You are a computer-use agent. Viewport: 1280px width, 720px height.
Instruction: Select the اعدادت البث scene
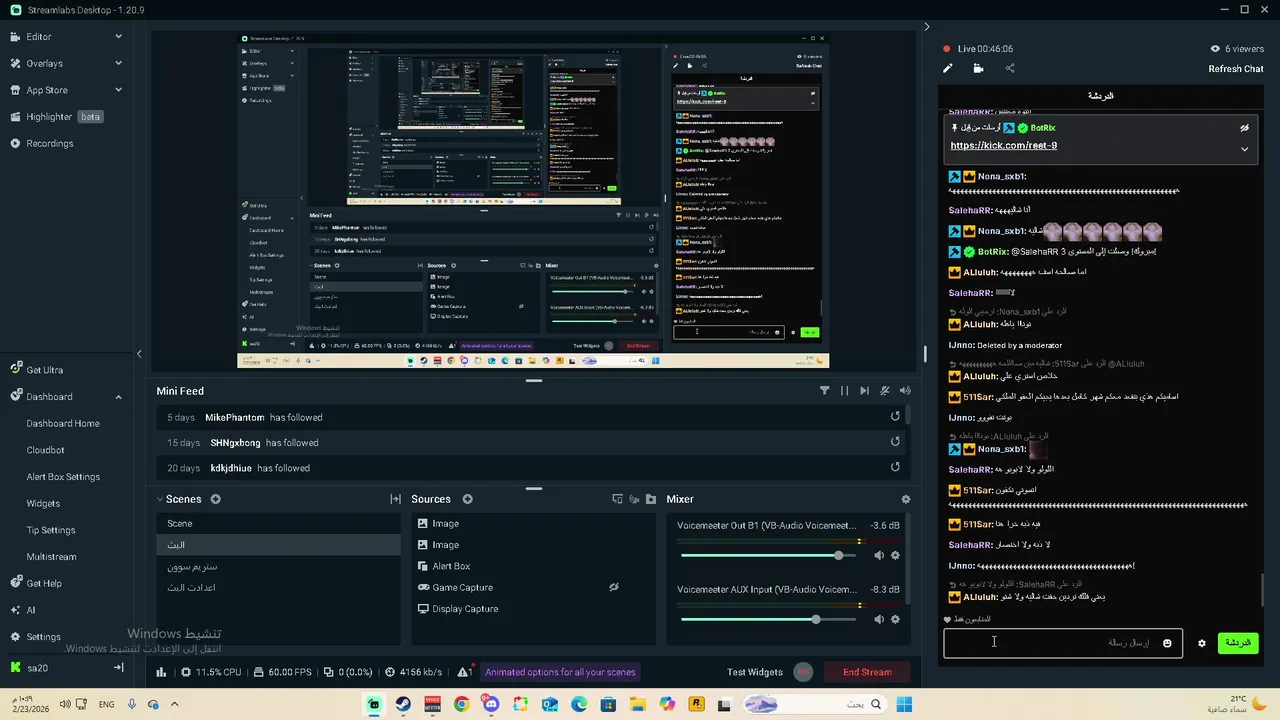279,588
